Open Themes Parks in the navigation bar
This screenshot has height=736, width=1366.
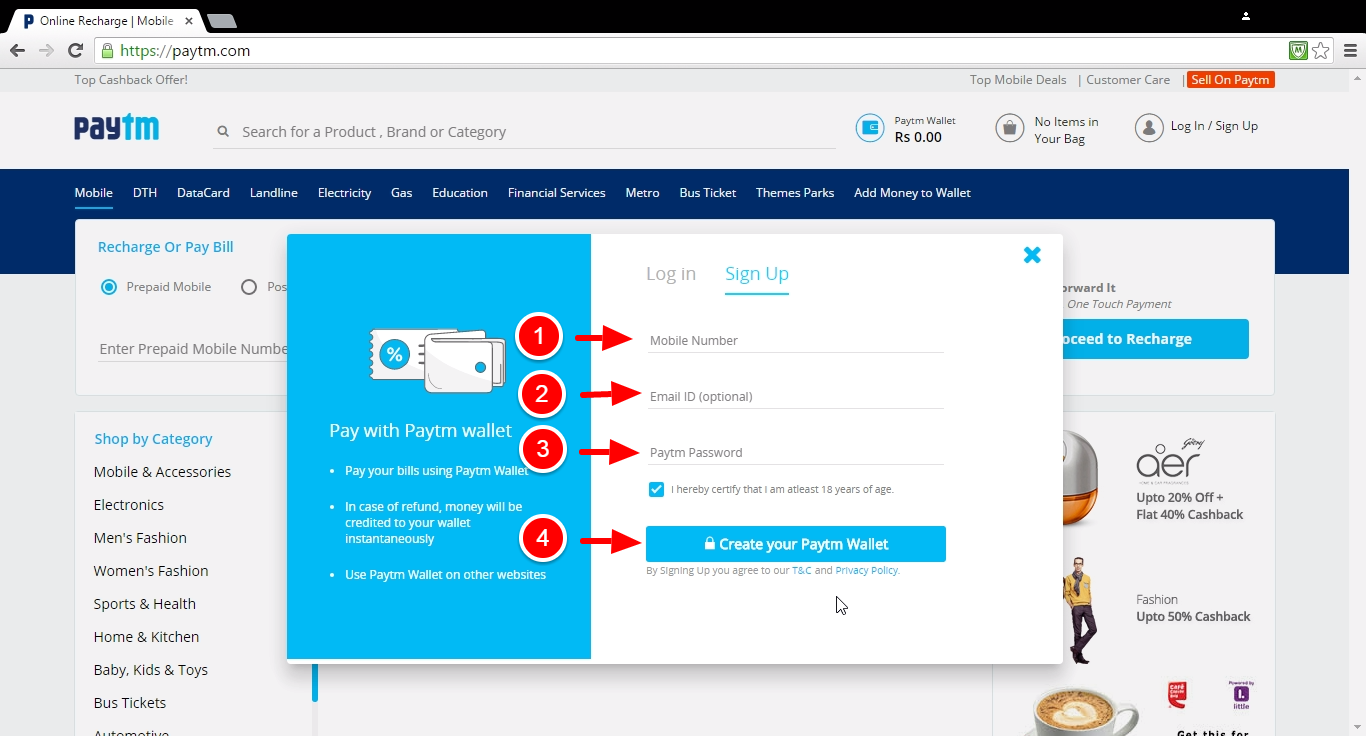tap(795, 193)
